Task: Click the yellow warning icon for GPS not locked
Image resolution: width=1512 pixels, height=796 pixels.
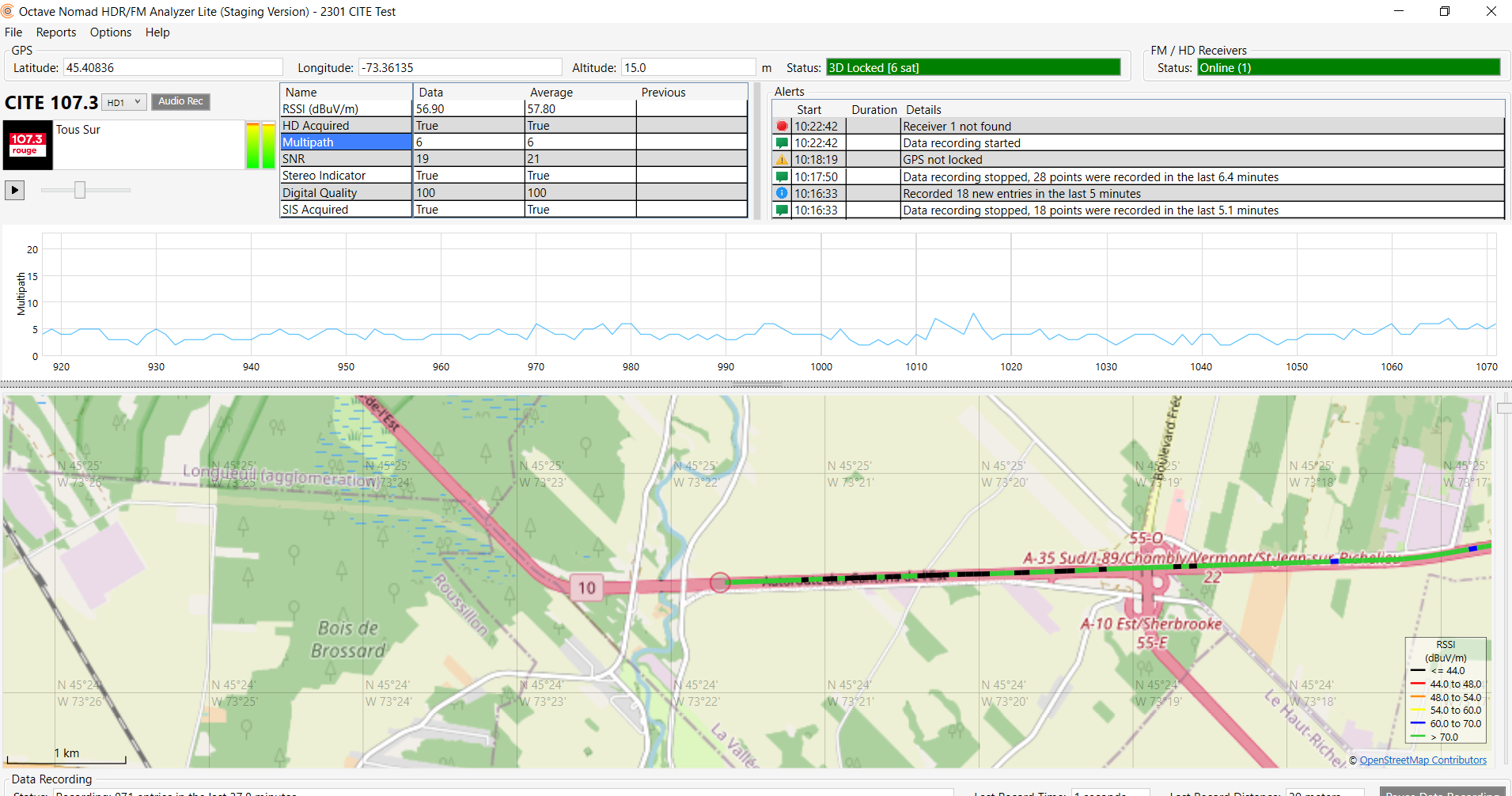Action: click(782, 160)
